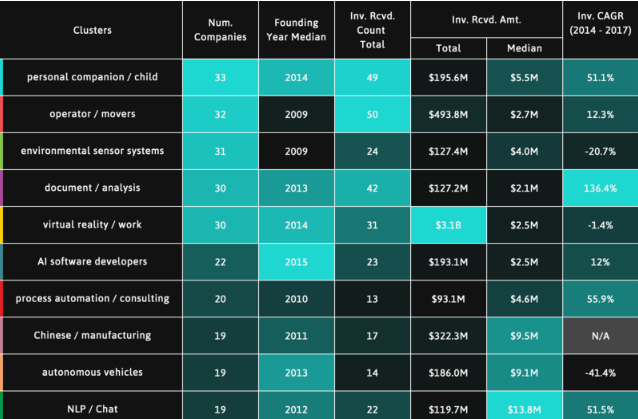Select the Median sub-column header
This screenshot has height=419, width=638.
pos(523,47)
